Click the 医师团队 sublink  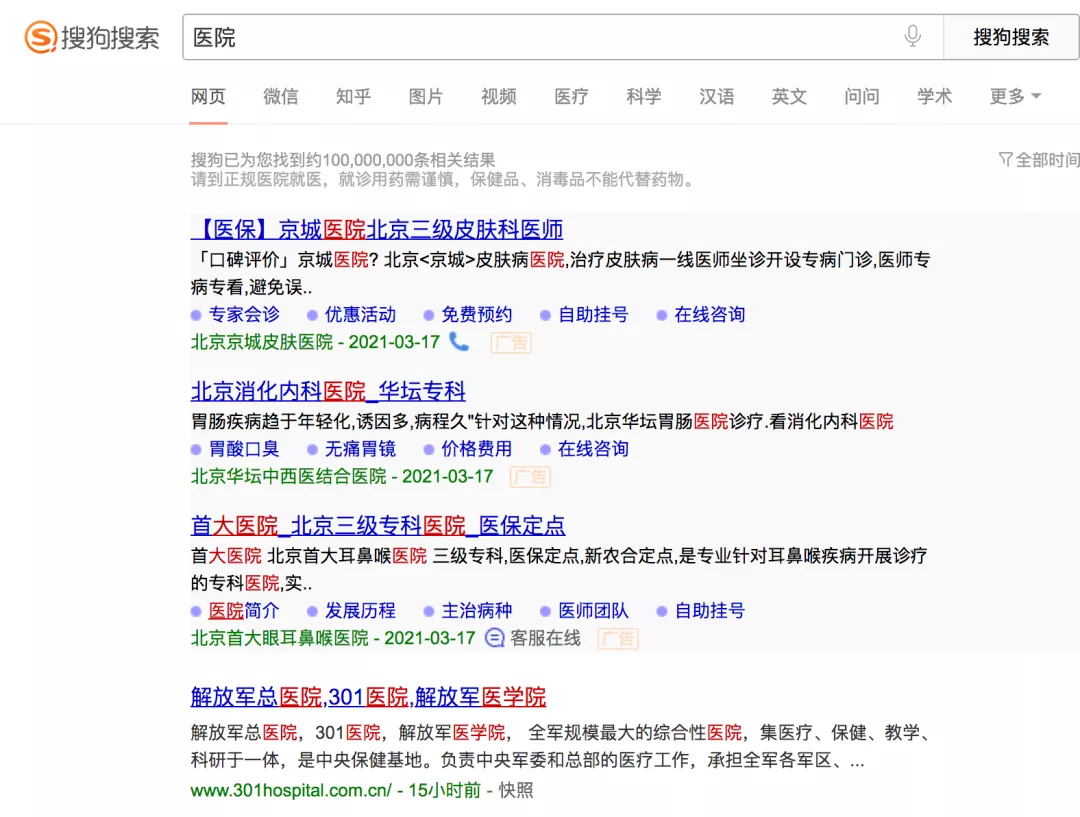click(593, 610)
